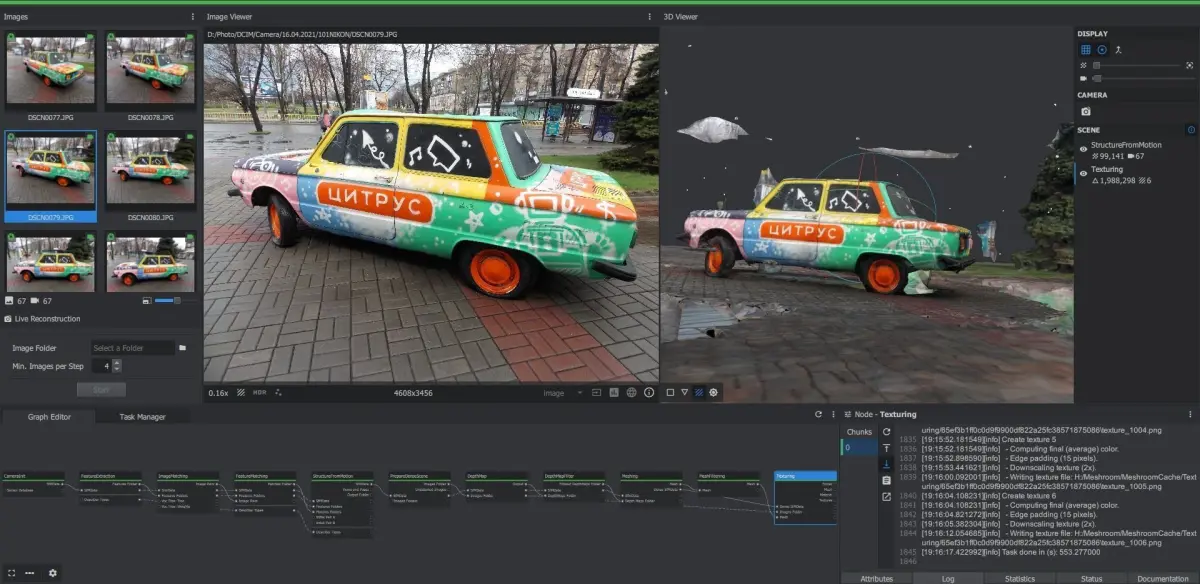This screenshot has width=1200, height=584.
Task: Switch to the Graph Editor tab
Action: [49, 416]
